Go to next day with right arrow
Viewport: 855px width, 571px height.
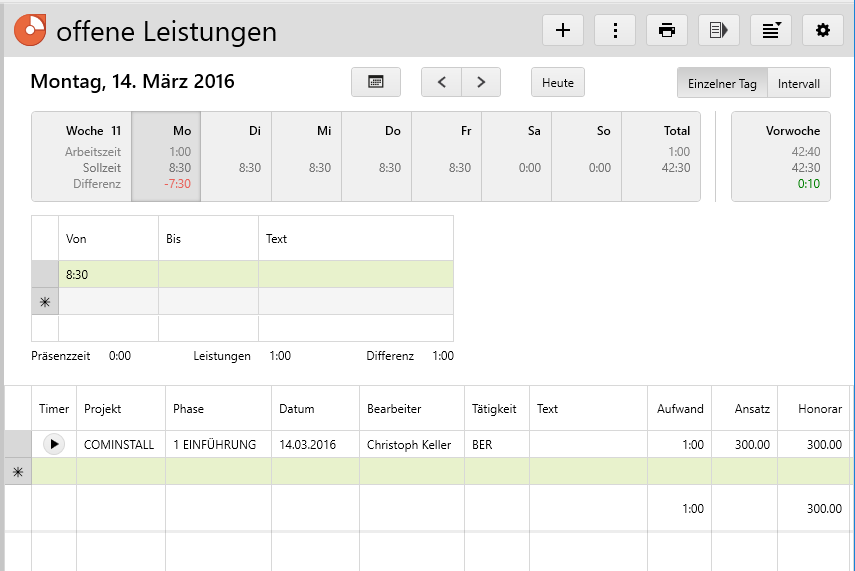(x=481, y=82)
